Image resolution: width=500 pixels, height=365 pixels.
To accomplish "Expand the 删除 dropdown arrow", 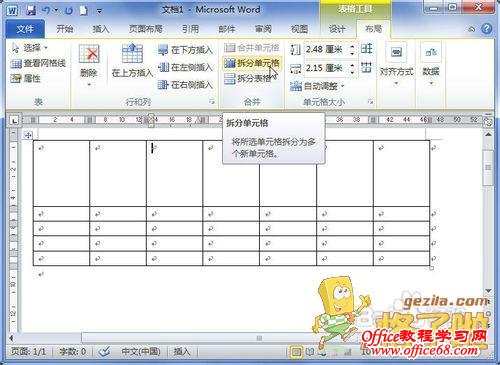I will coord(89,85).
